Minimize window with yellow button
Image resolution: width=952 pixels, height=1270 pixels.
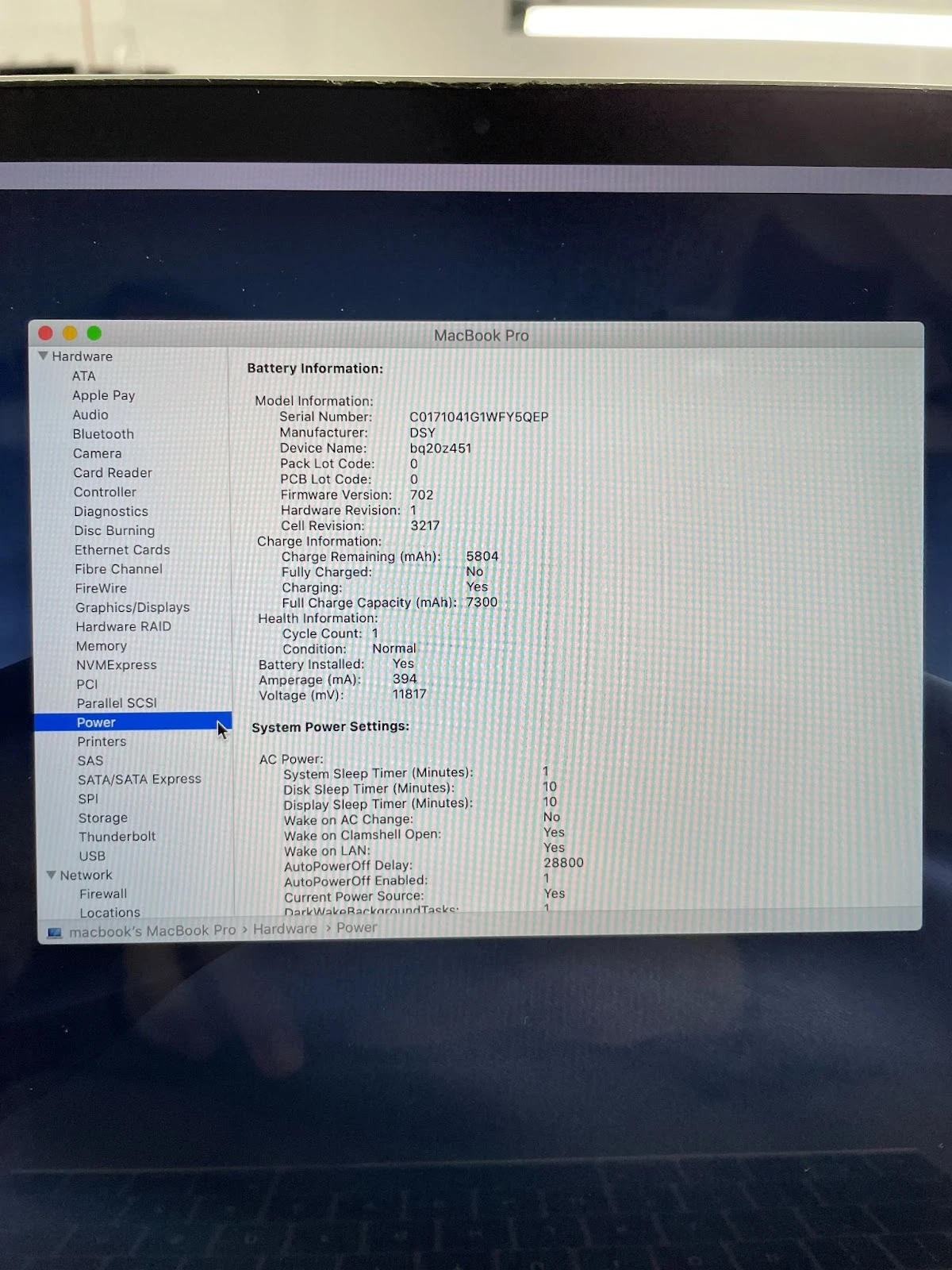tap(70, 333)
